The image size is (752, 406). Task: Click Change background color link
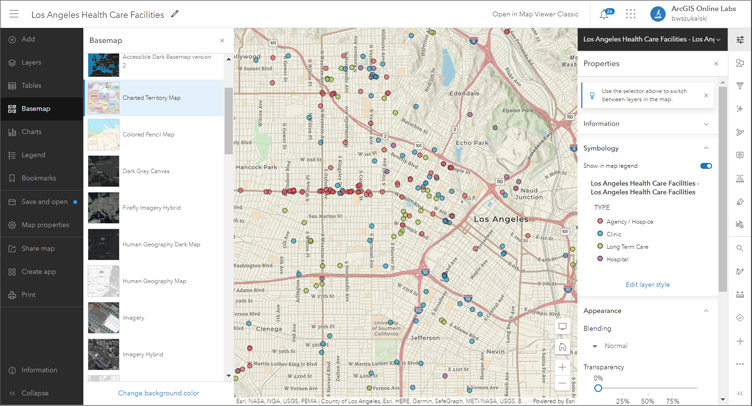click(x=159, y=393)
